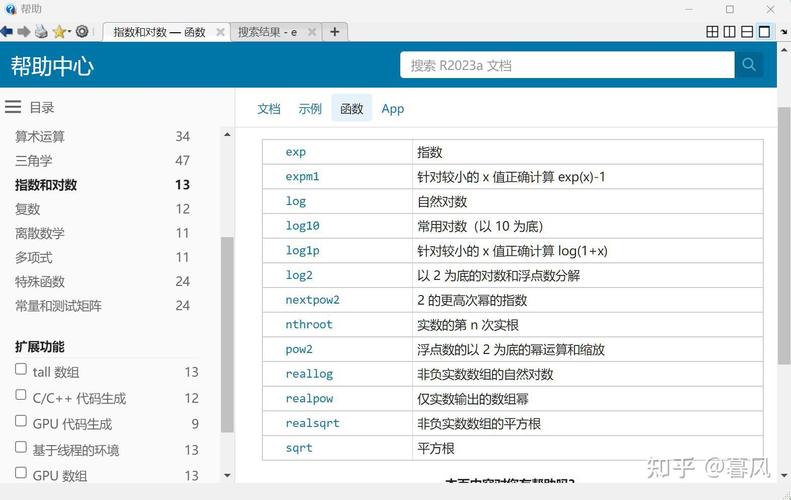Open the document actions arrow at far right
791x500 pixels.
(784, 32)
